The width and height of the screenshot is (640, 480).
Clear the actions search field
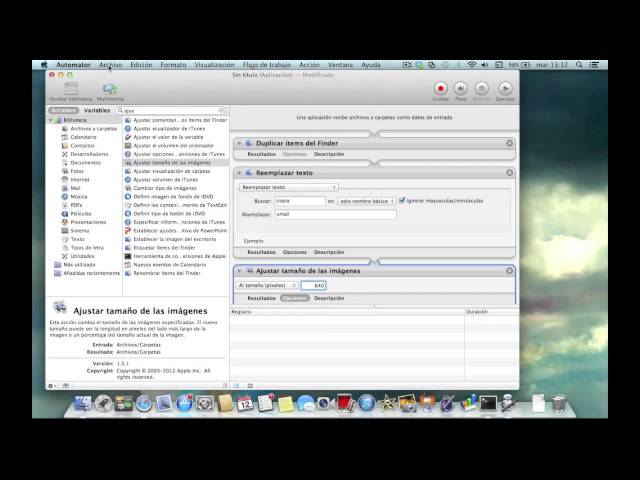coord(221,111)
